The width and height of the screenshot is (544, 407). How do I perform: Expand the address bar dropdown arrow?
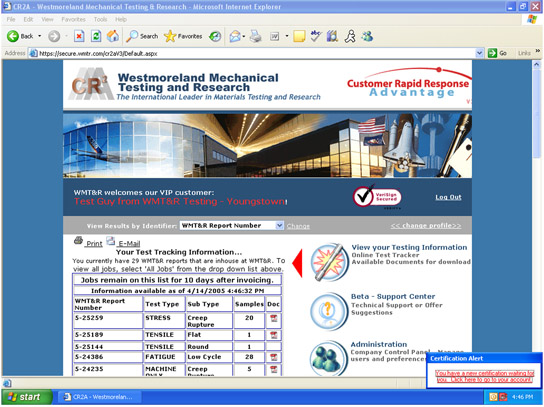coord(479,53)
